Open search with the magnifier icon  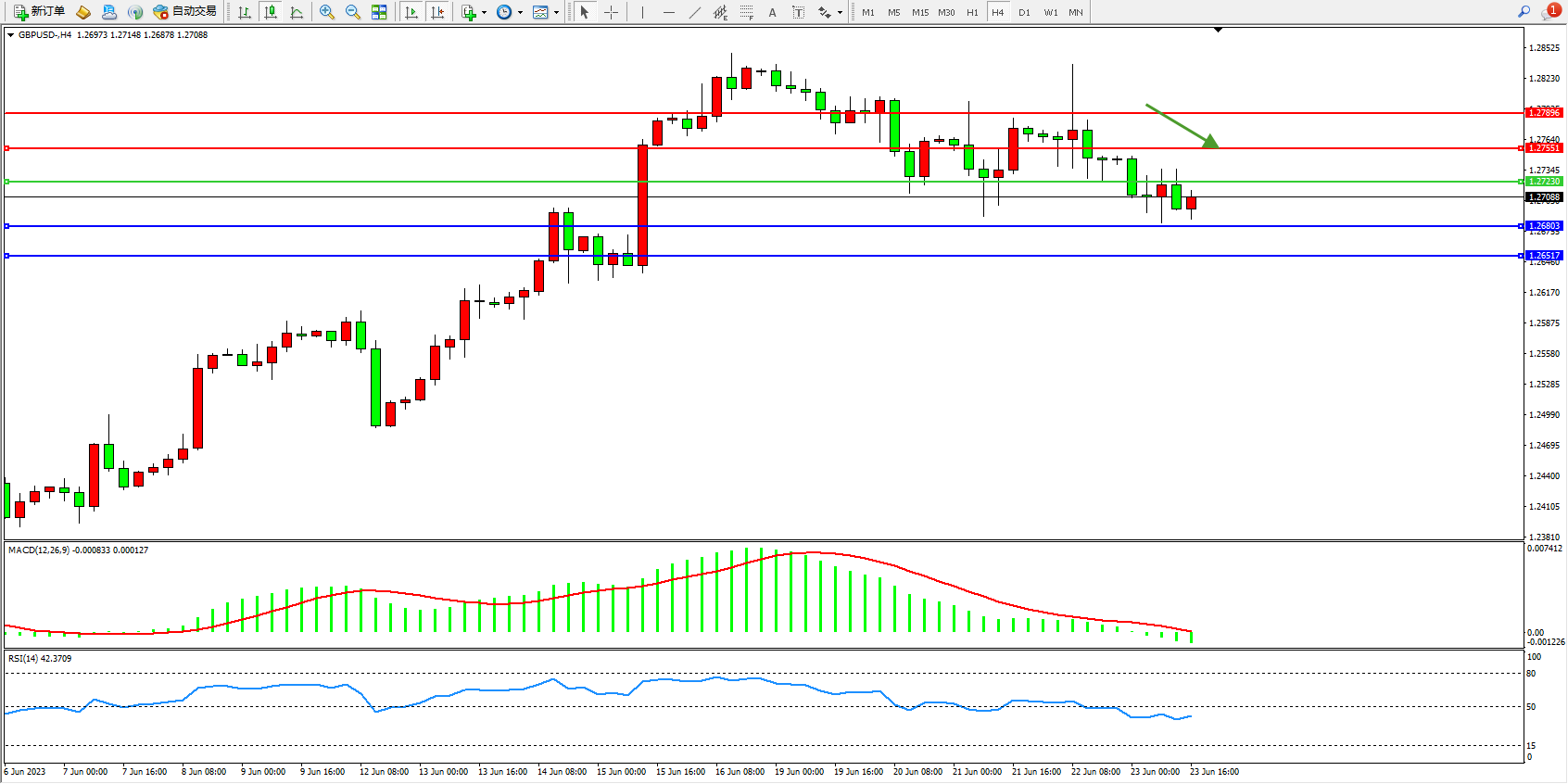[1524, 12]
